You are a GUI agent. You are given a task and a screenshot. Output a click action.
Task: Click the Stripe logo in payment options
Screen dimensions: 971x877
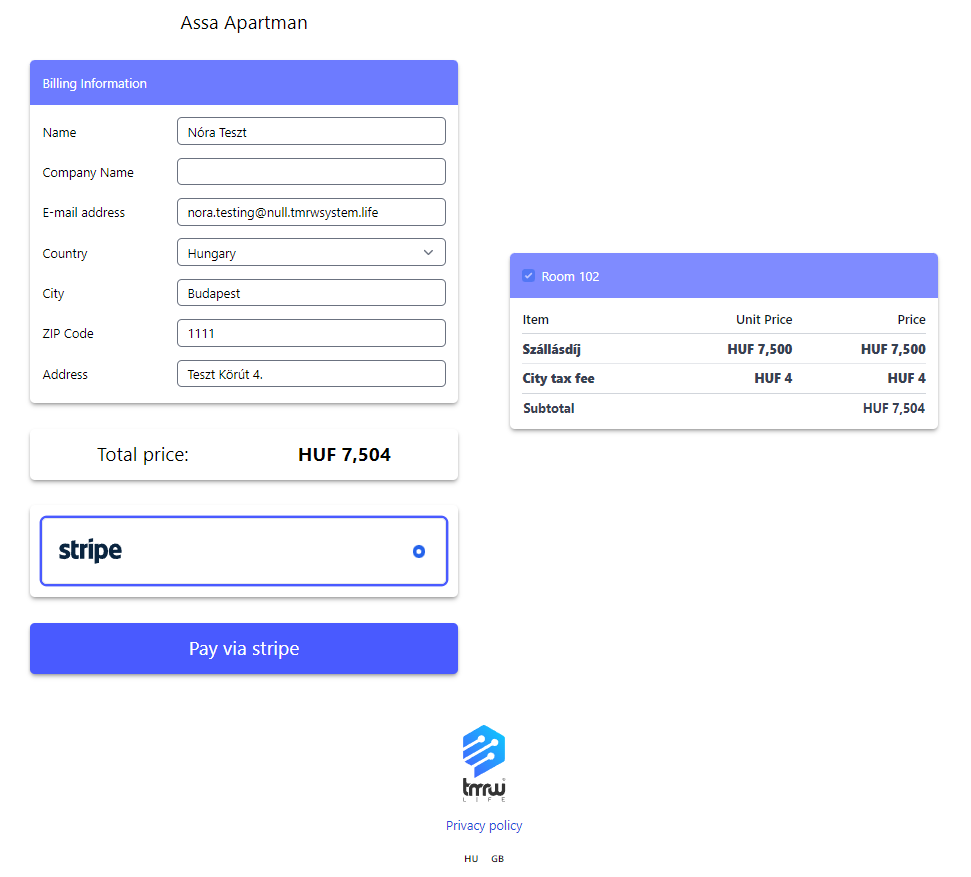tap(90, 551)
